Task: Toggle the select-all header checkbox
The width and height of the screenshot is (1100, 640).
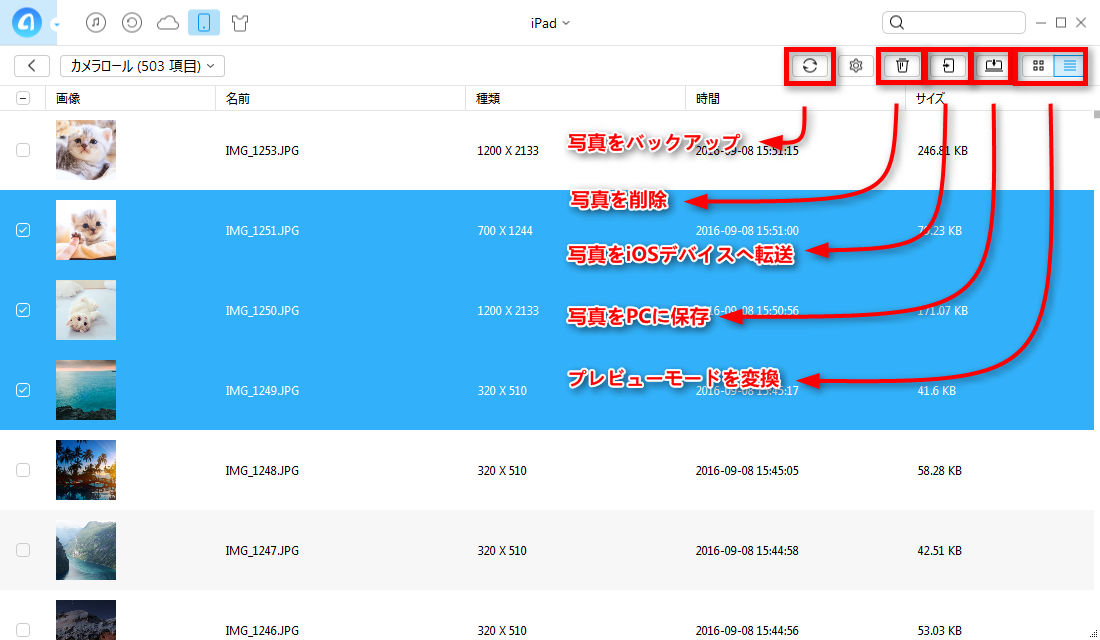Action: pos(23,98)
